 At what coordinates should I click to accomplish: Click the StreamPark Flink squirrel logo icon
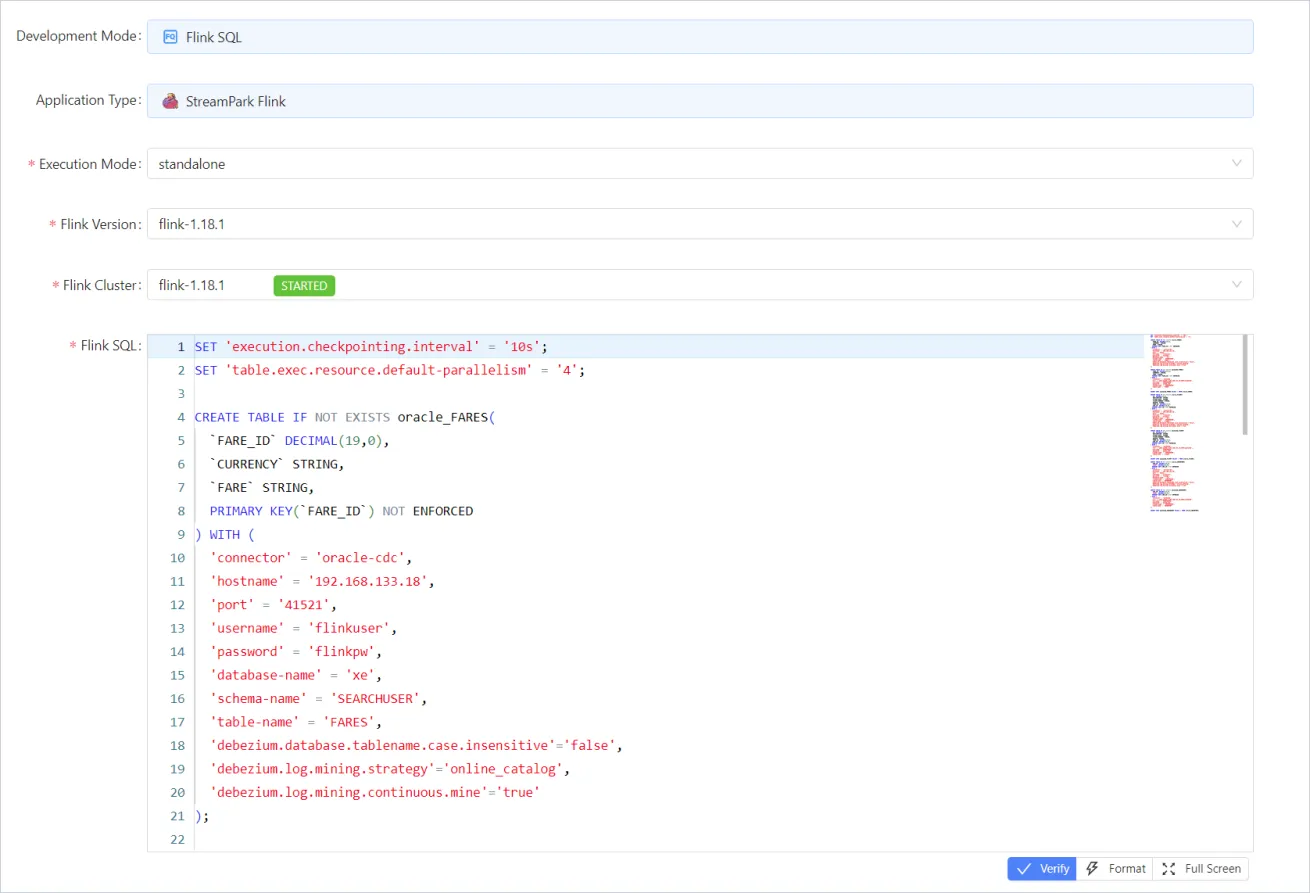pos(170,100)
